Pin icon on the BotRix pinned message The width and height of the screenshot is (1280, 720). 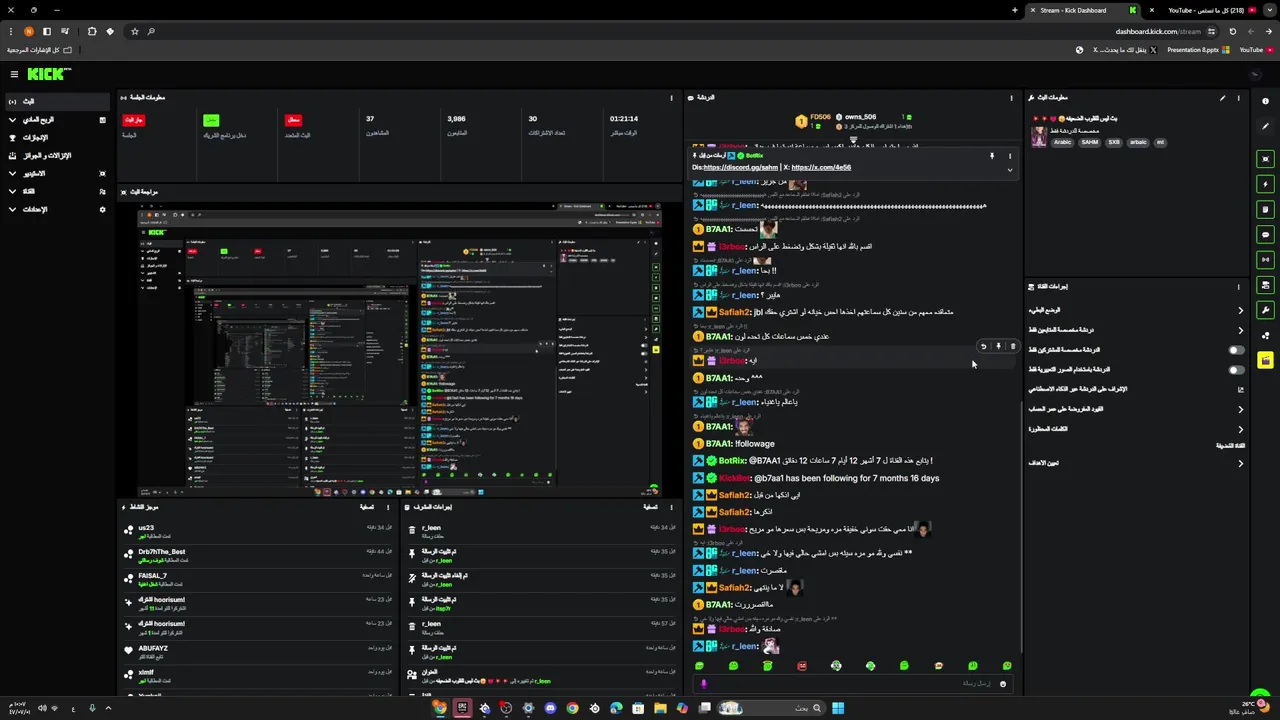(x=992, y=156)
